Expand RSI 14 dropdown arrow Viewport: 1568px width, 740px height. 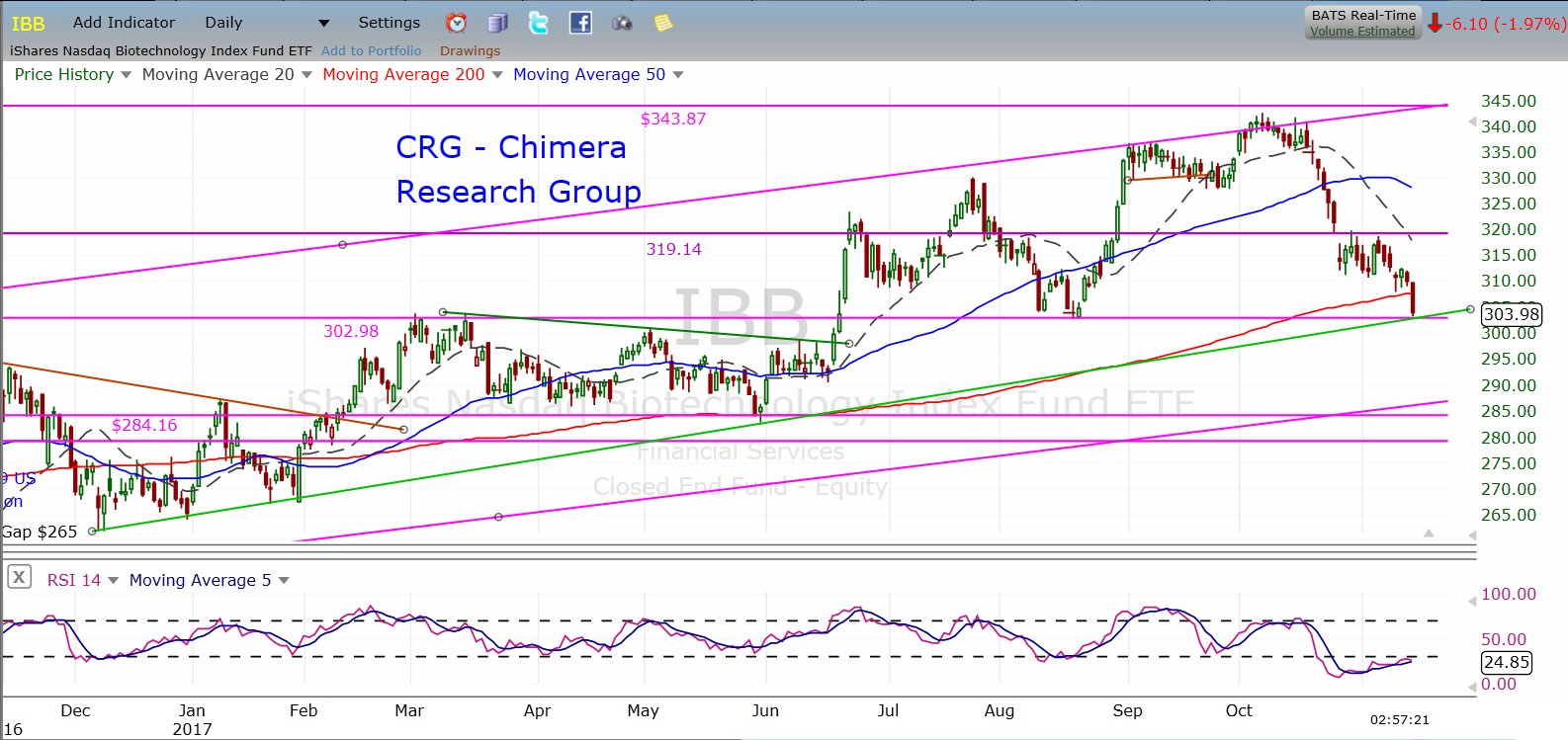(x=113, y=581)
